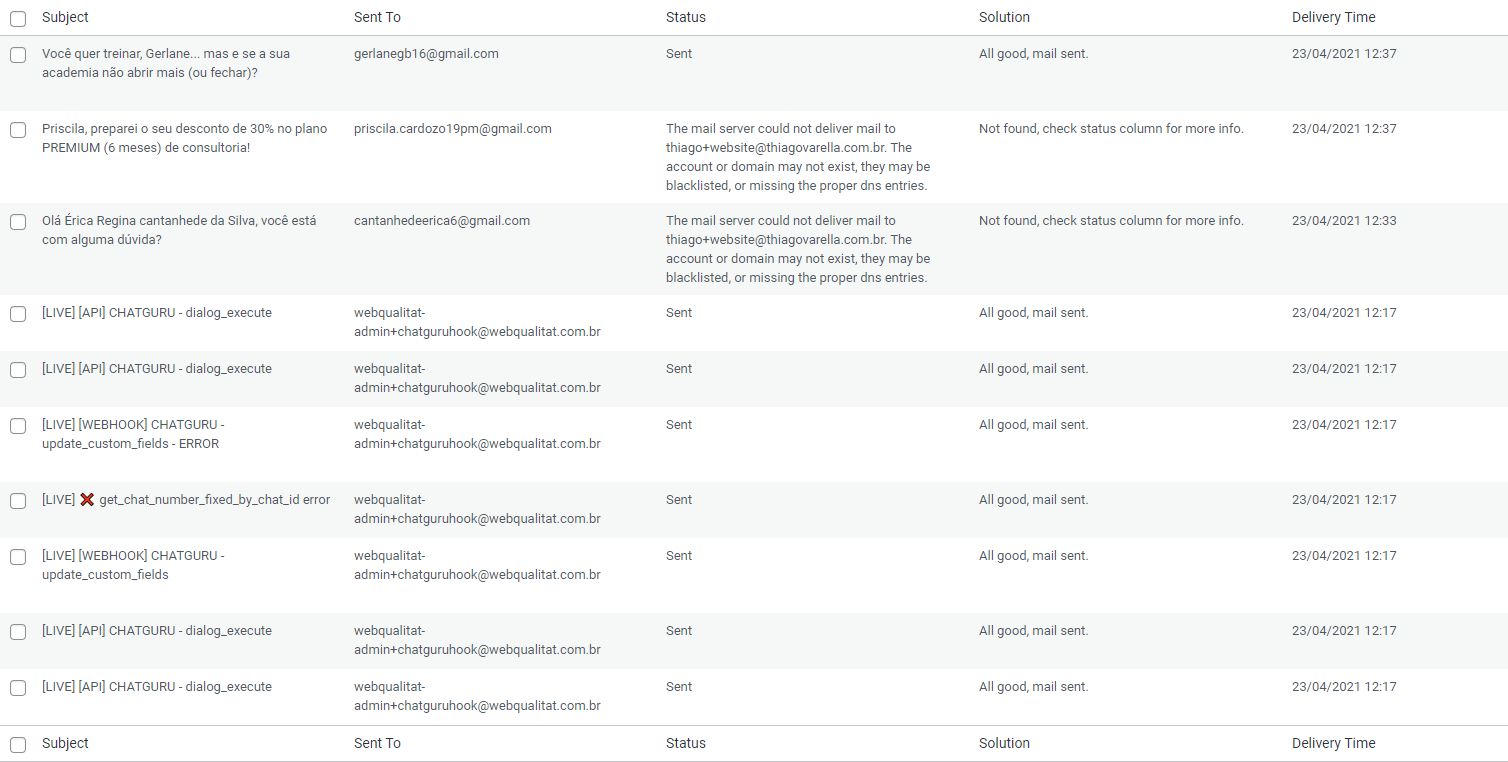Click the top Sent To column header
The width and height of the screenshot is (1508, 762).
pos(377,17)
